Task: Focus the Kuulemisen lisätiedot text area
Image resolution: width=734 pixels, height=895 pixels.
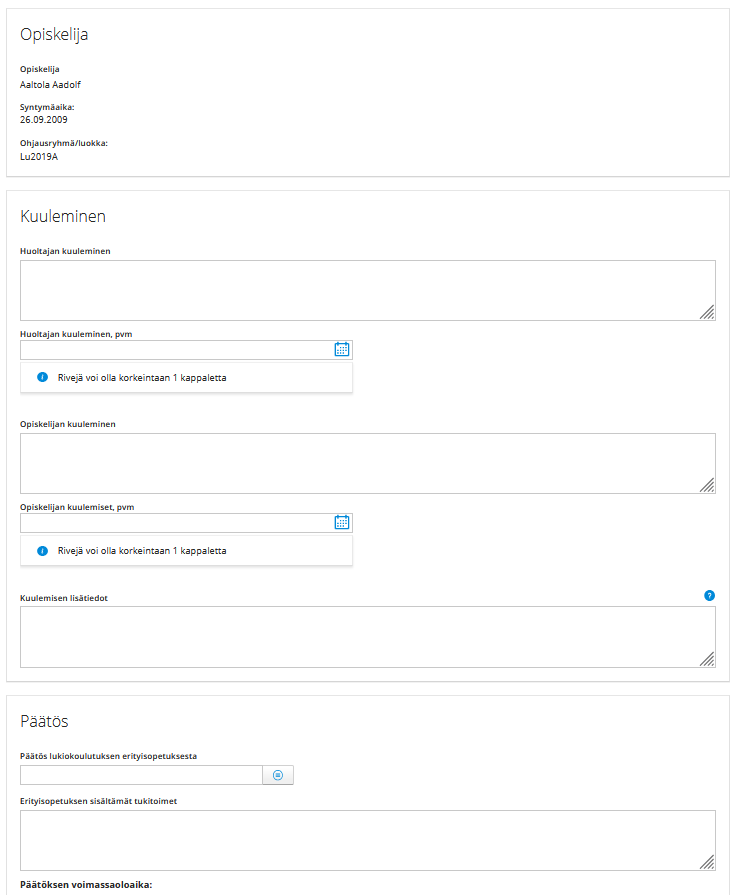Action: point(368,637)
